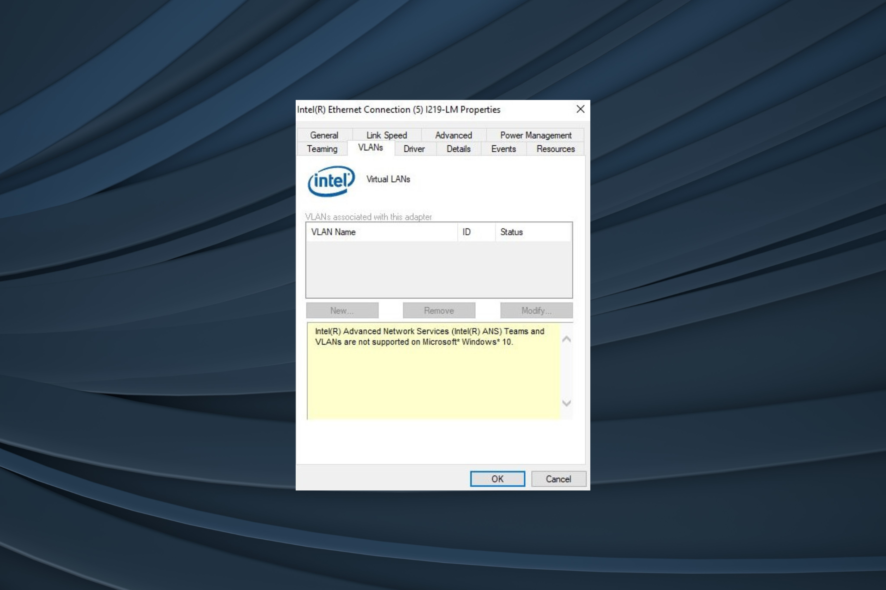Dismiss the dialog with Cancel

click(x=558, y=478)
